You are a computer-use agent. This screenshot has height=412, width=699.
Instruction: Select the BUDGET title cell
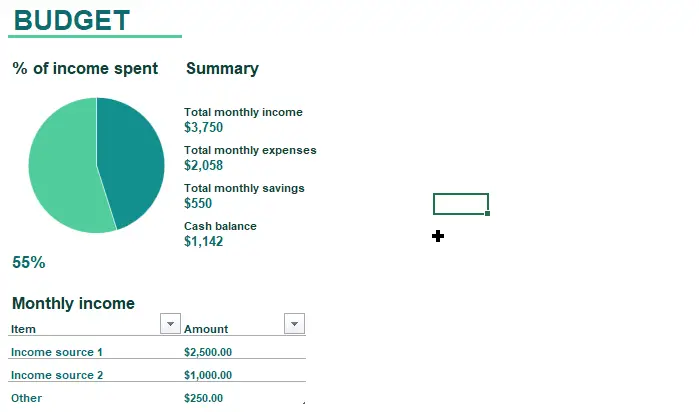click(x=72, y=21)
